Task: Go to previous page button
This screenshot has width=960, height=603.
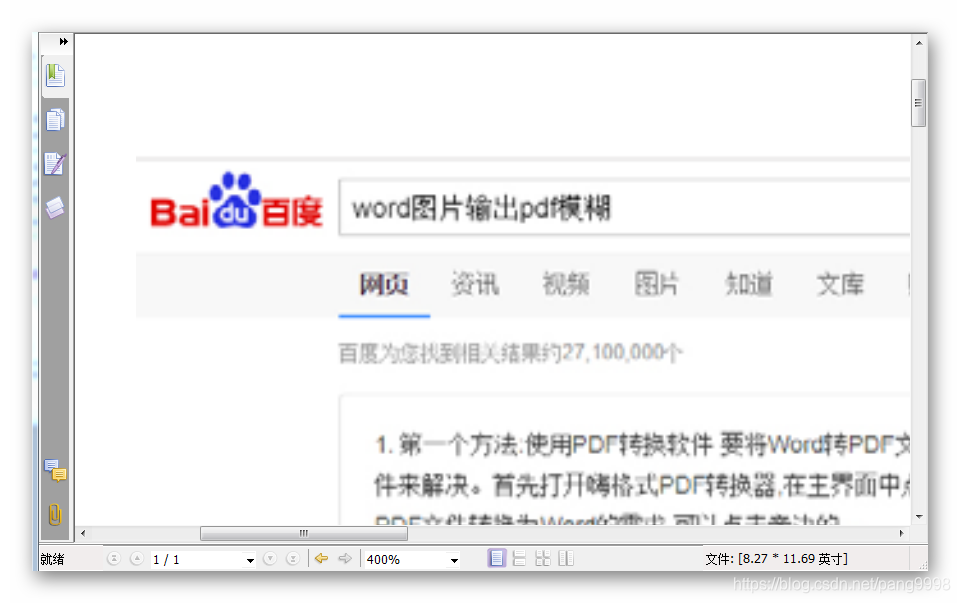Action: point(137,559)
